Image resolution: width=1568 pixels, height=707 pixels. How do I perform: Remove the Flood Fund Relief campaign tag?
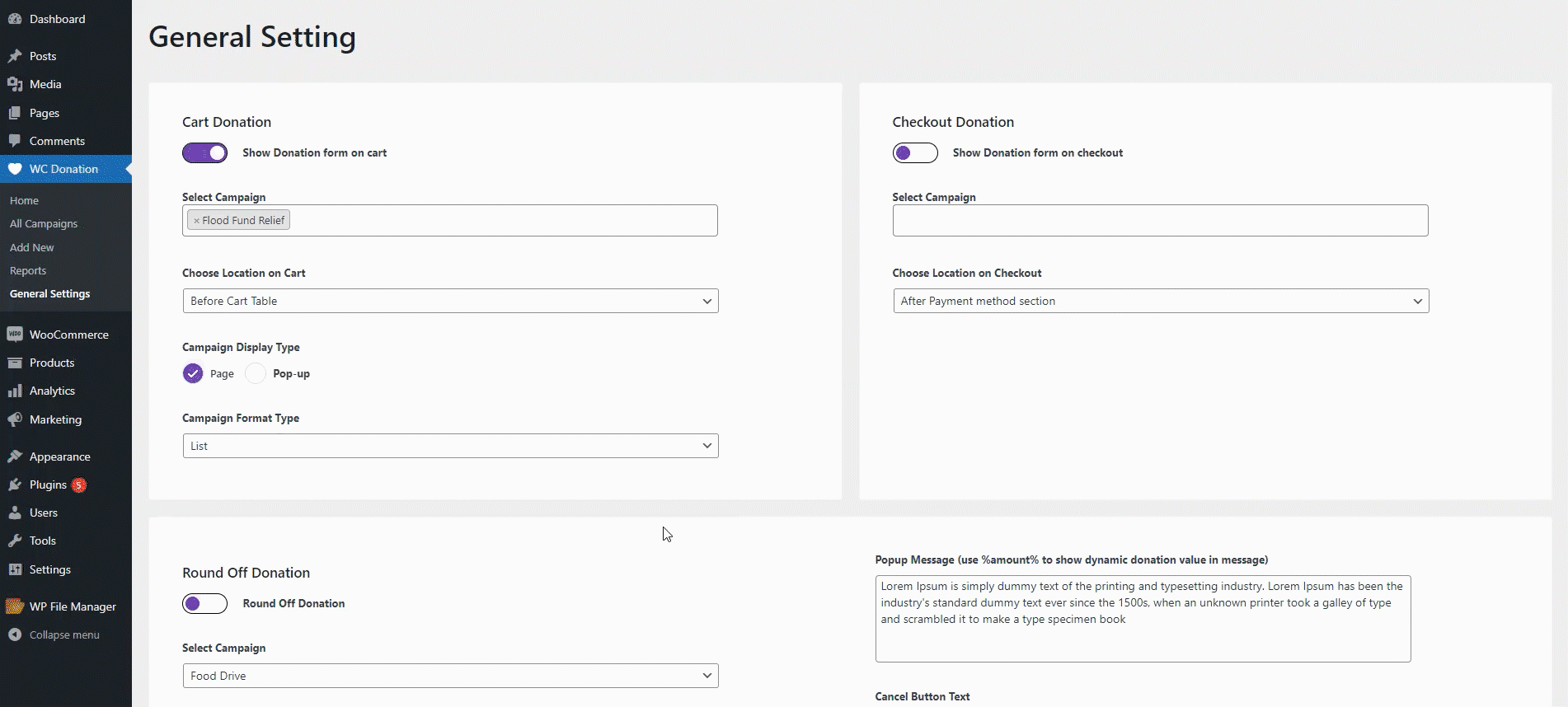pyautogui.click(x=196, y=221)
